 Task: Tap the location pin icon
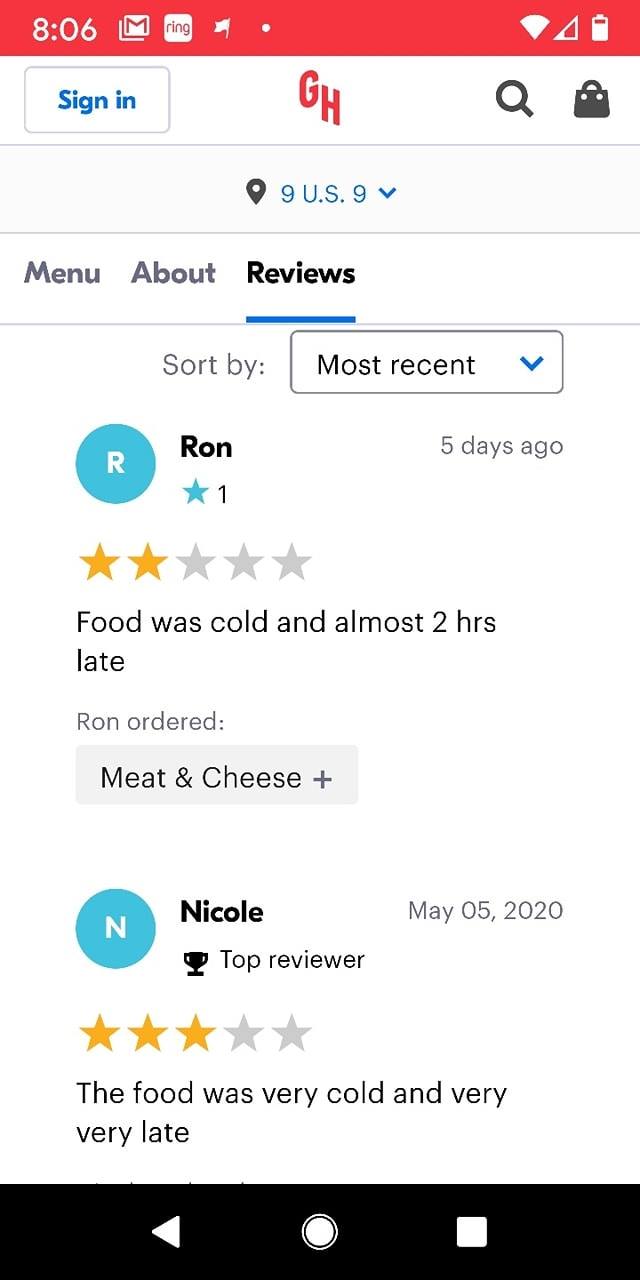click(x=257, y=192)
